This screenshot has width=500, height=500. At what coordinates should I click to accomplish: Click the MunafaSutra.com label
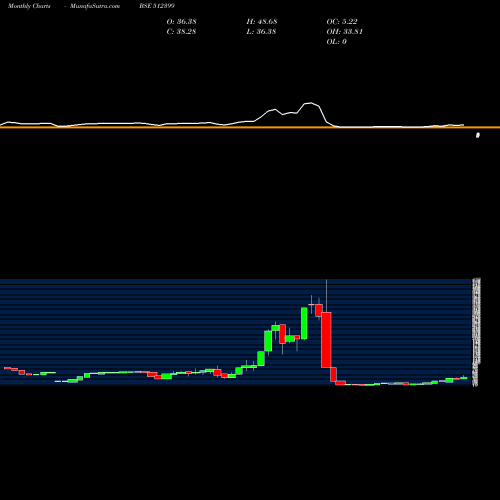95,6
